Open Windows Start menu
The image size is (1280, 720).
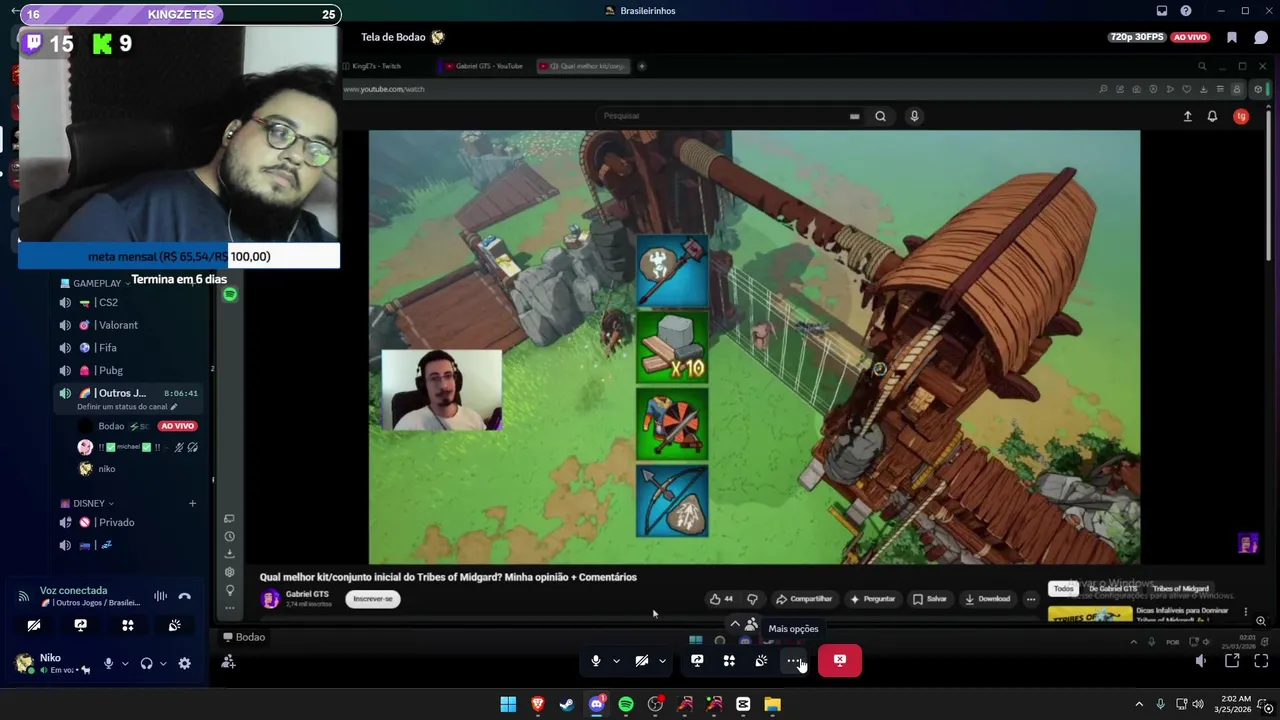[508, 704]
